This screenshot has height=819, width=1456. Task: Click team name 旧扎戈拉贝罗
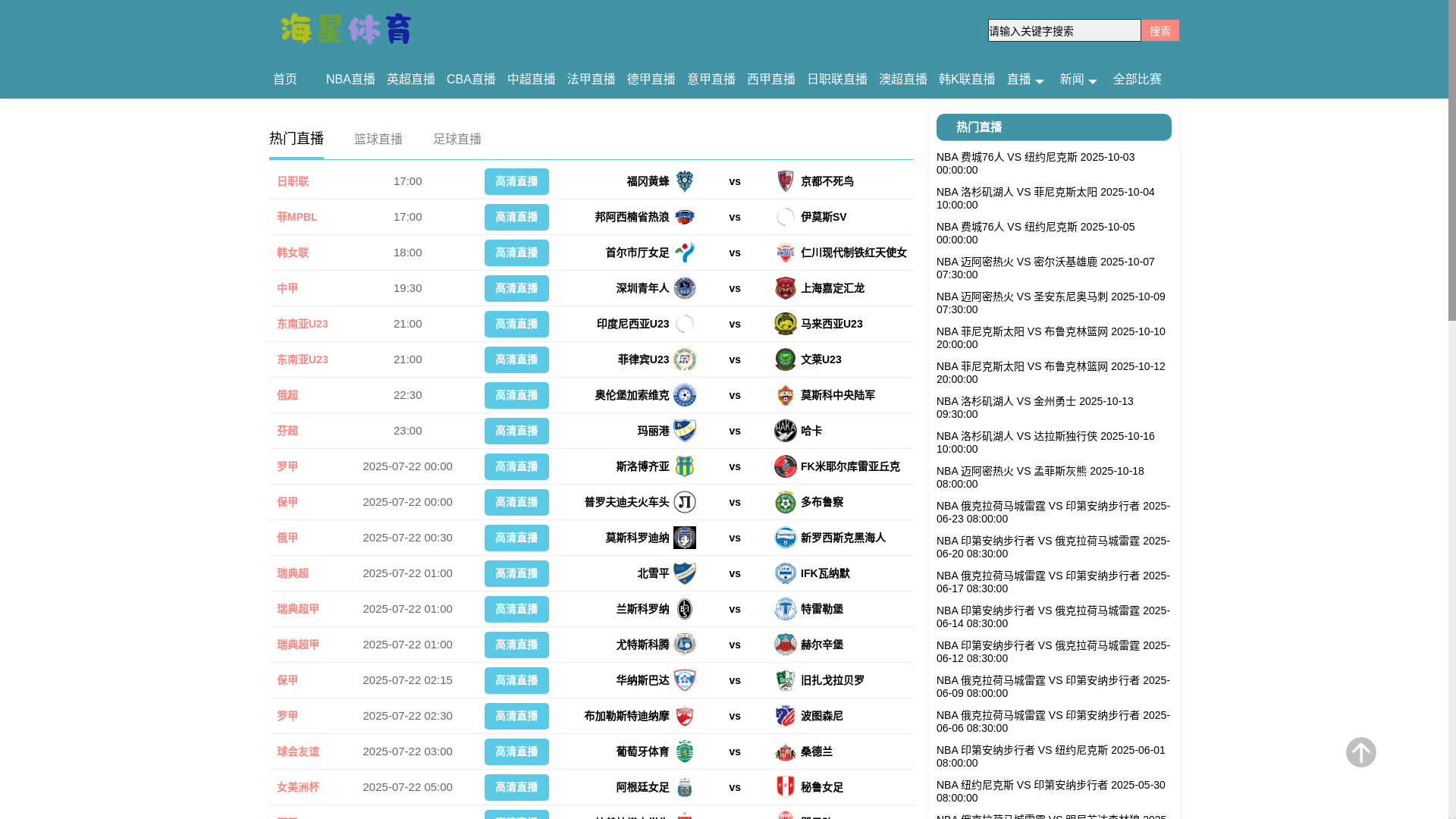click(833, 680)
